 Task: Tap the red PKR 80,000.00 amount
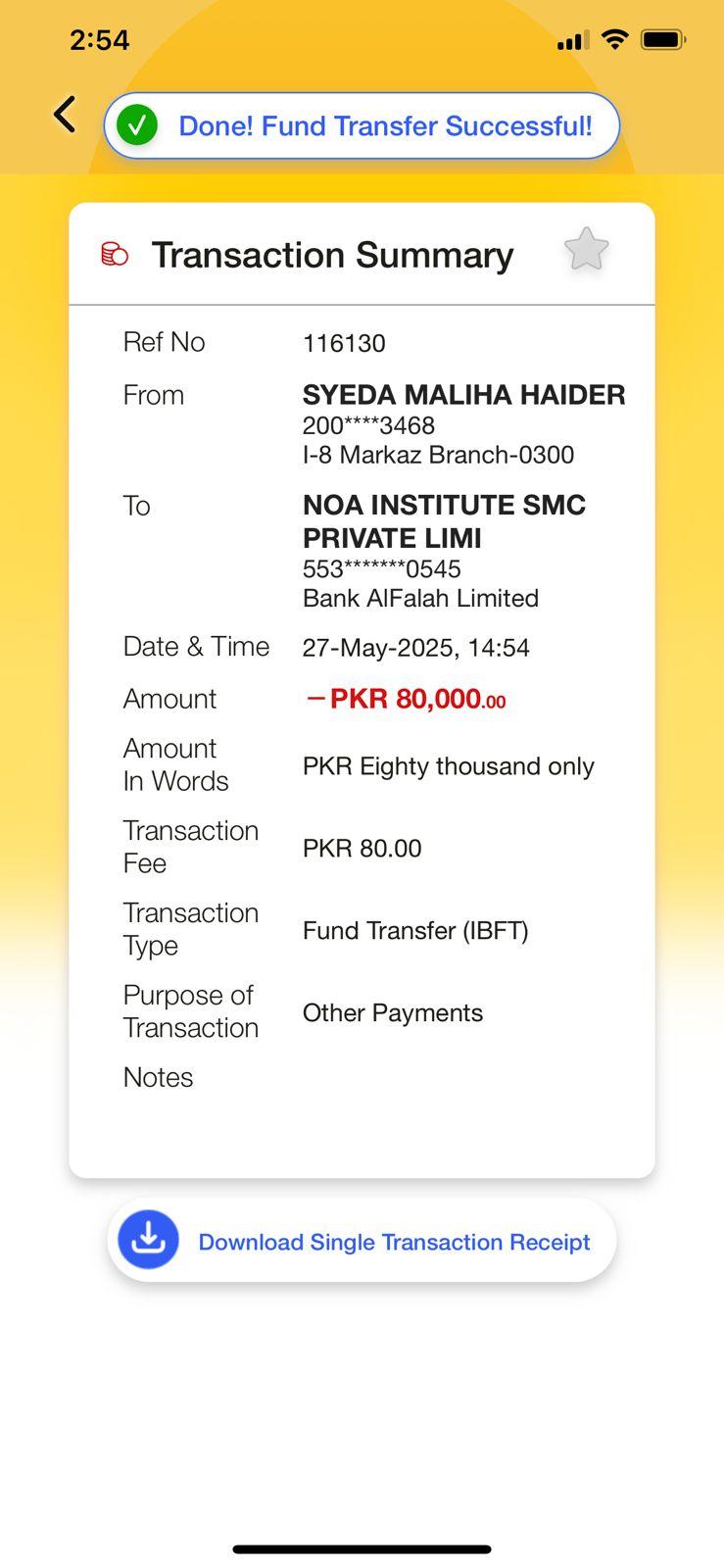[x=407, y=699]
